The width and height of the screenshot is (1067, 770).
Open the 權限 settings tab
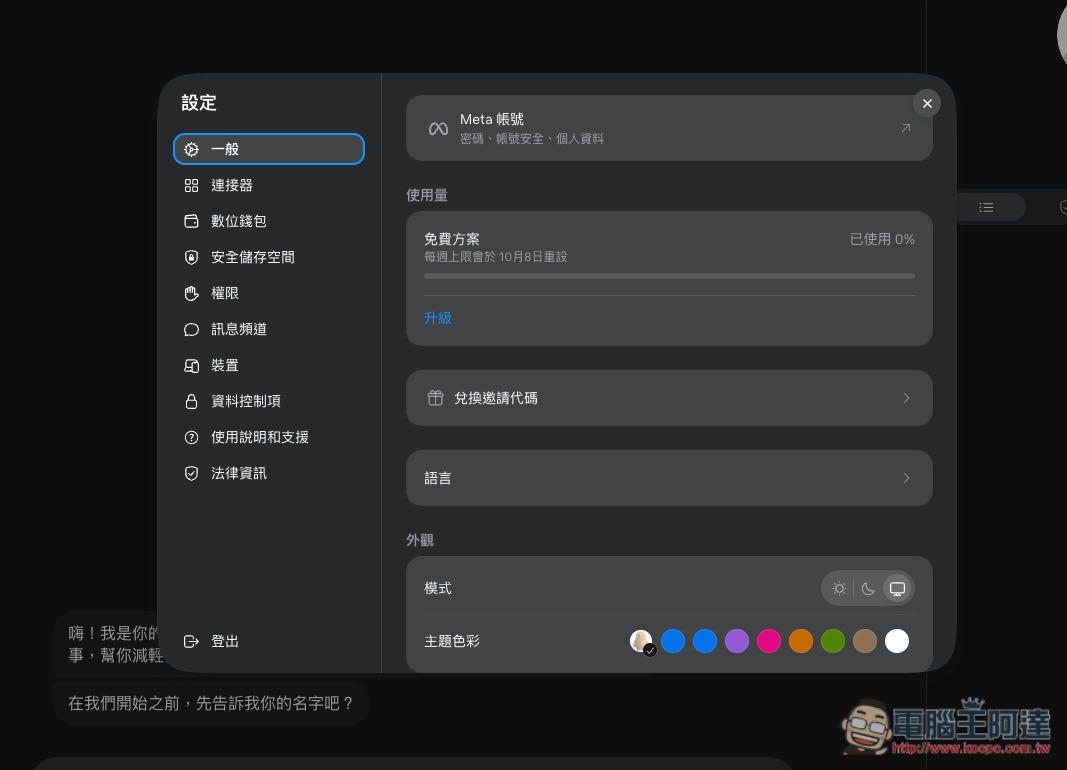269,293
